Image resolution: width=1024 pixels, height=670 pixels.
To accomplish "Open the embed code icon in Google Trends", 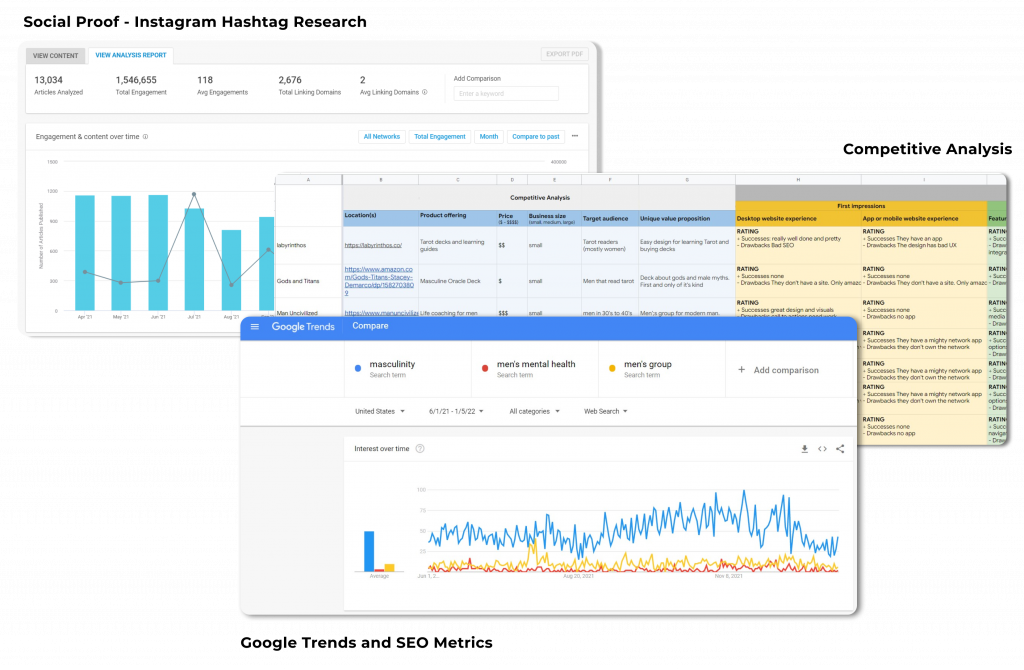I will 822,449.
